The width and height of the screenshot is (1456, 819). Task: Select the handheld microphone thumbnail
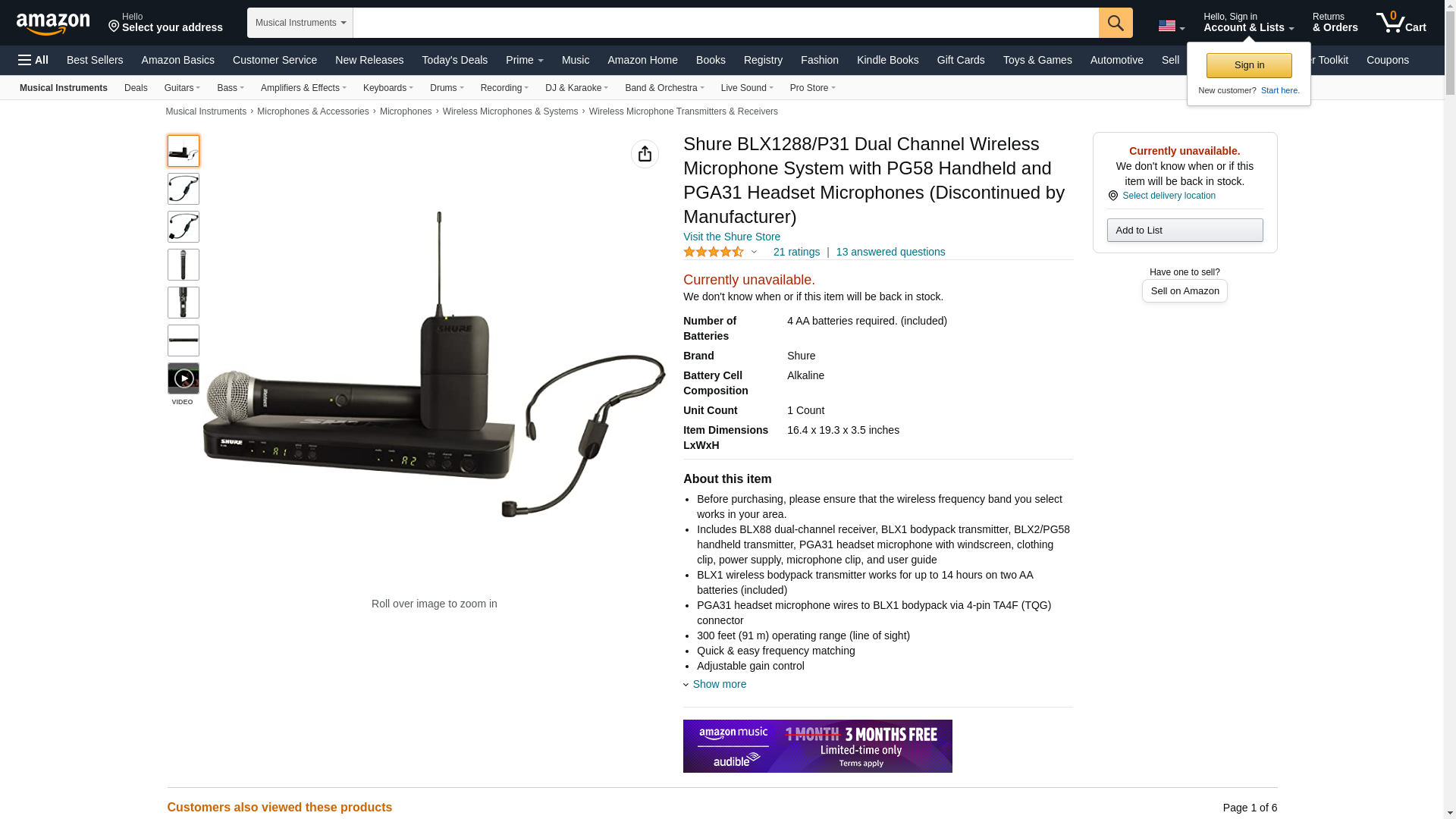(x=183, y=265)
